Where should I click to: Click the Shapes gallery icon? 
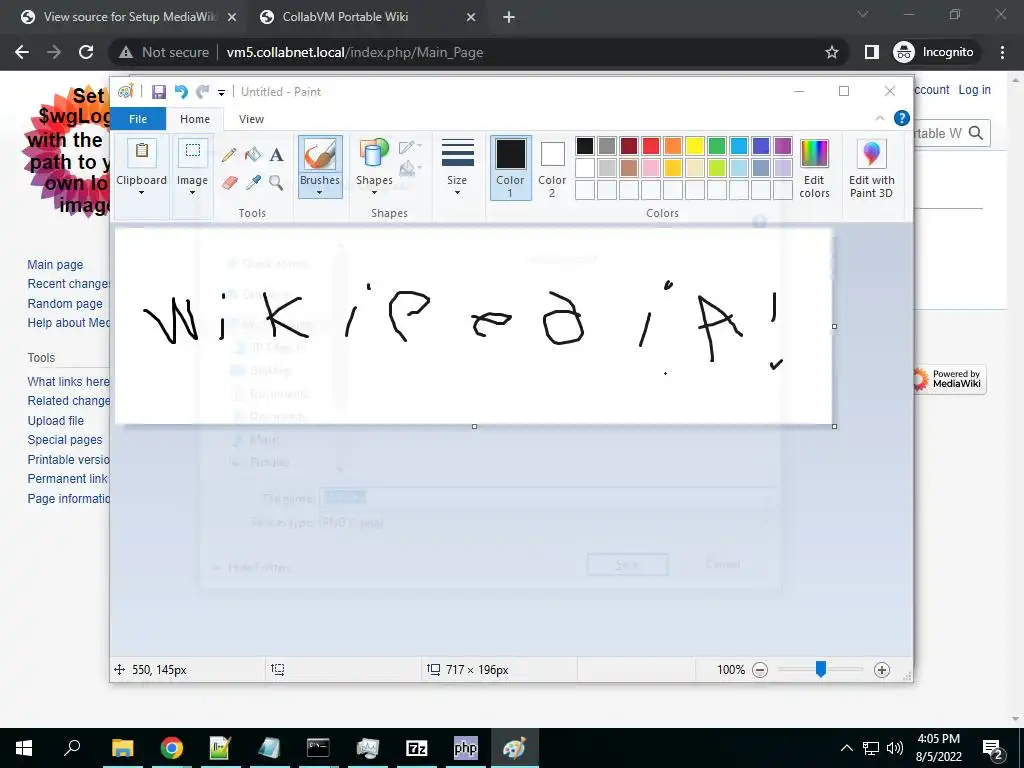click(374, 153)
